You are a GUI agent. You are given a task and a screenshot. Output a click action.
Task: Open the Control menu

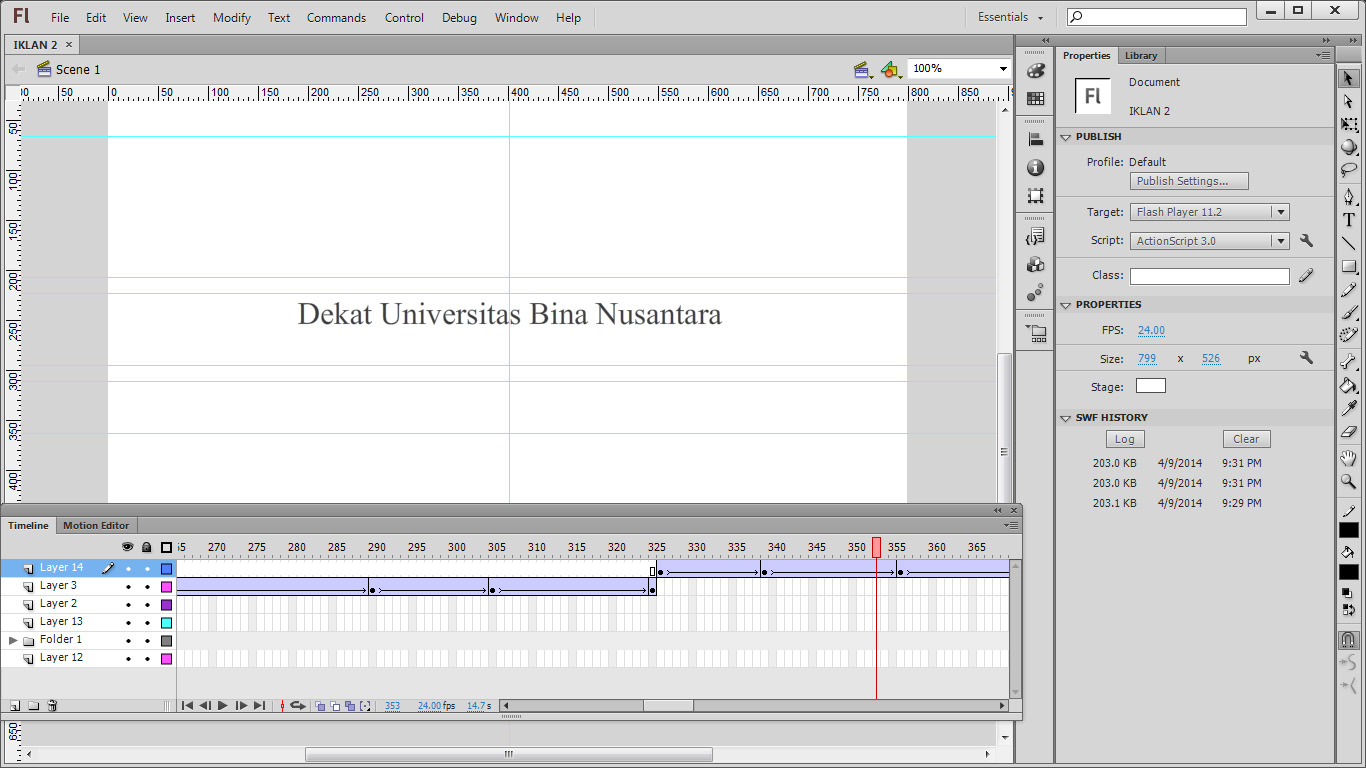[404, 18]
